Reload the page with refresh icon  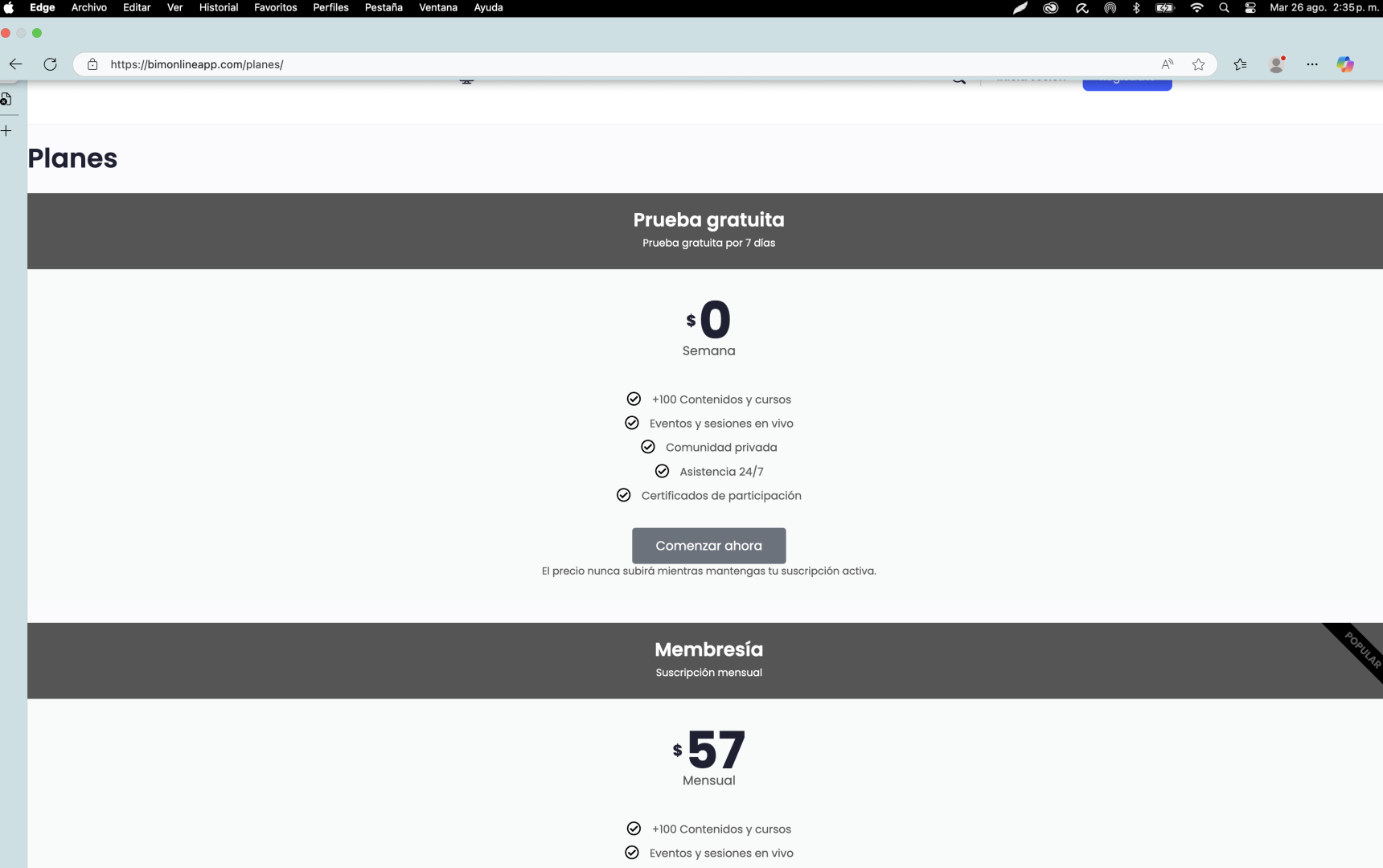click(50, 64)
